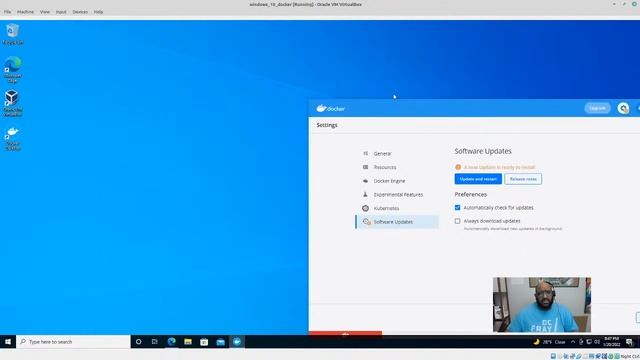Select Experimental Features in the settings sidebar
The height and width of the screenshot is (360, 640).
click(397, 194)
